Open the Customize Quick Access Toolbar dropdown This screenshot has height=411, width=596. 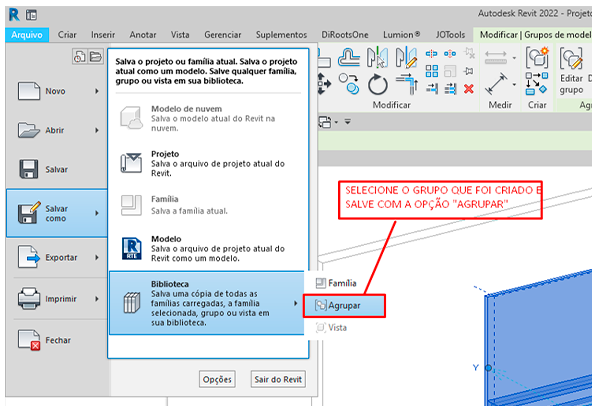347,122
